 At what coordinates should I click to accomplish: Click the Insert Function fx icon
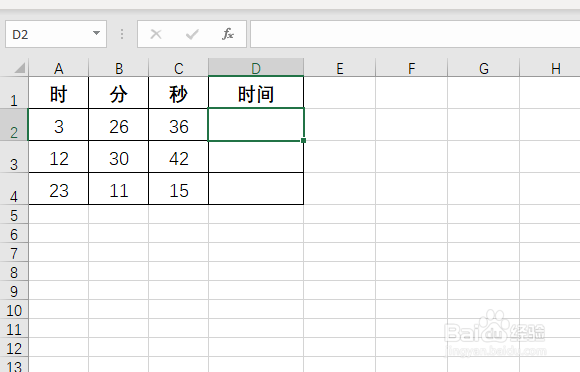coord(228,34)
